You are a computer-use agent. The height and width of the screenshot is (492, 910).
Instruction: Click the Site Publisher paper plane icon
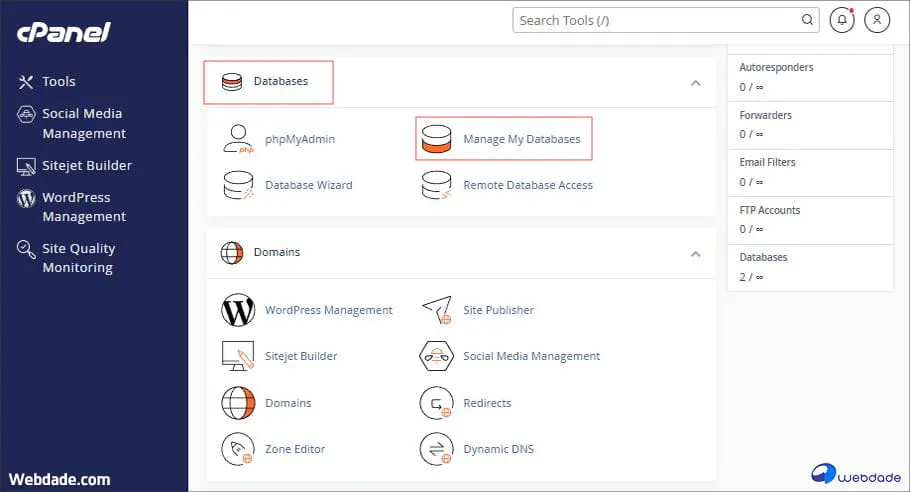tap(436, 310)
